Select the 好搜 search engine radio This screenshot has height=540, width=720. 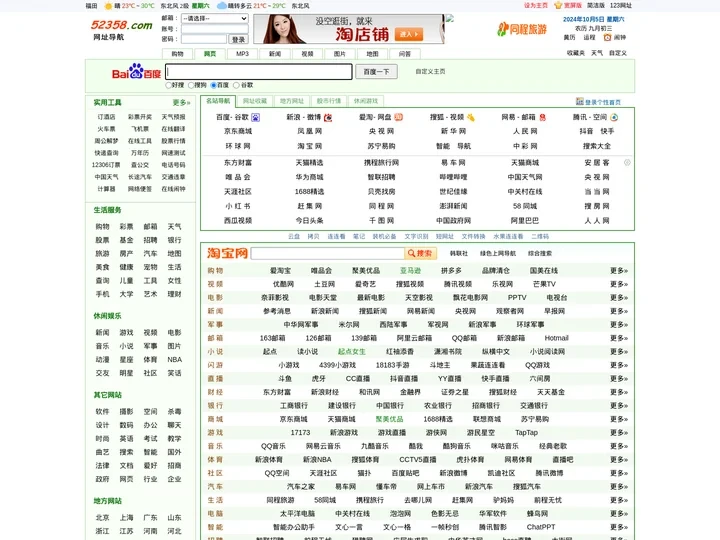coord(169,85)
